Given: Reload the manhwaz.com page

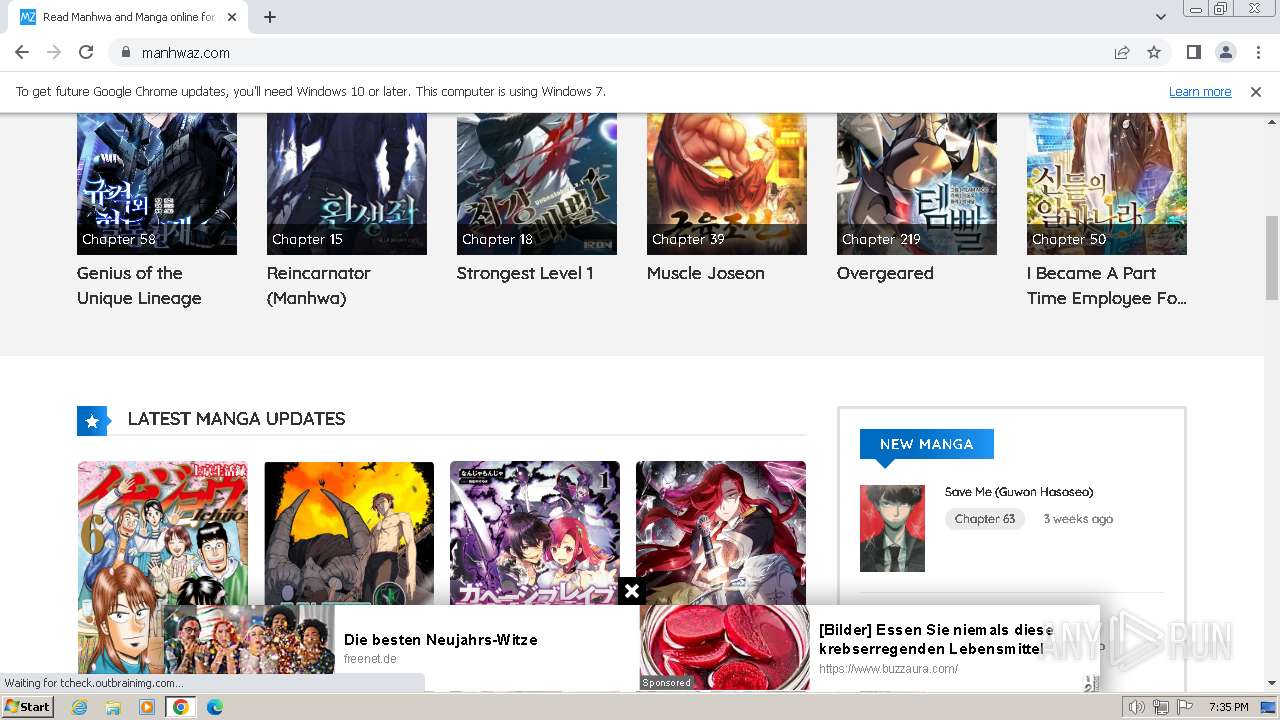Looking at the screenshot, I should (x=86, y=52).
